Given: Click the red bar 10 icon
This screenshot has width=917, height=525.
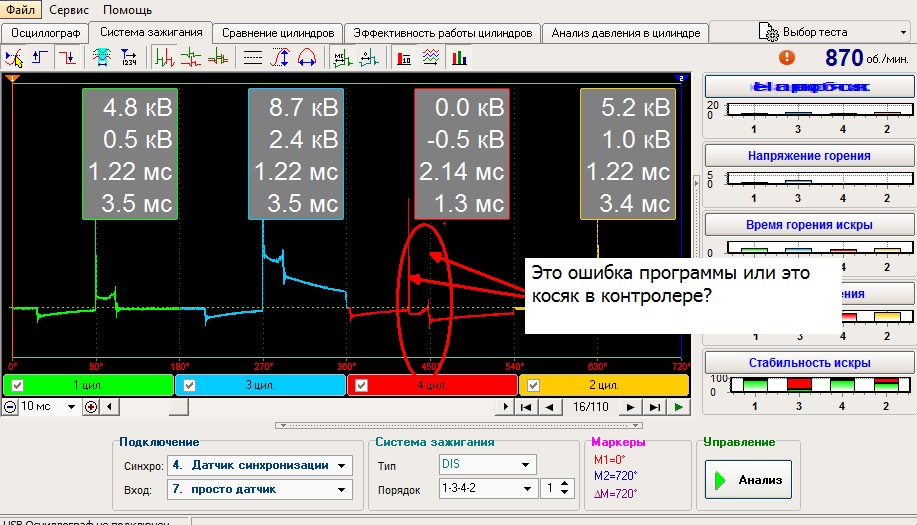Looking at the screenshot, I should pos(404,58).
